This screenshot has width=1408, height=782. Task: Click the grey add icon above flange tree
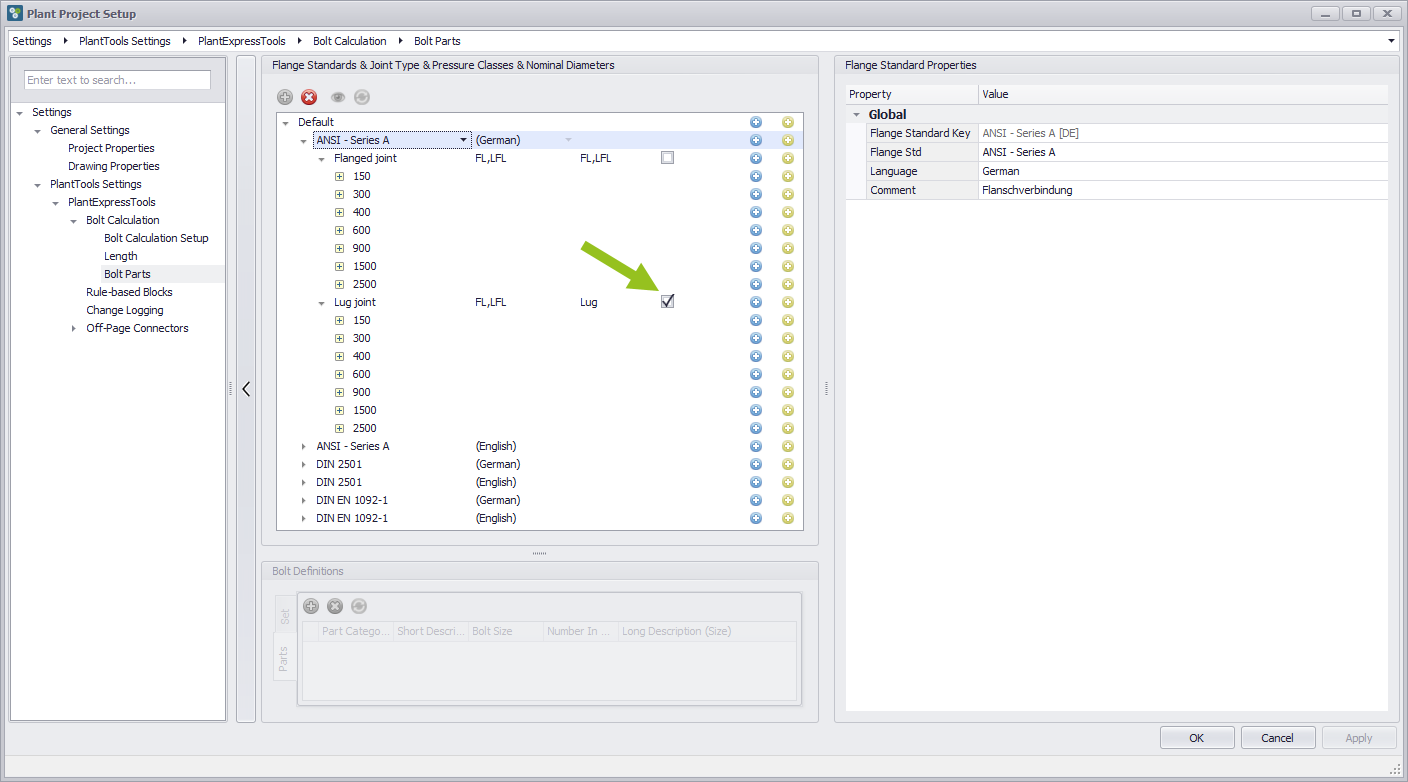click(285, 97)
